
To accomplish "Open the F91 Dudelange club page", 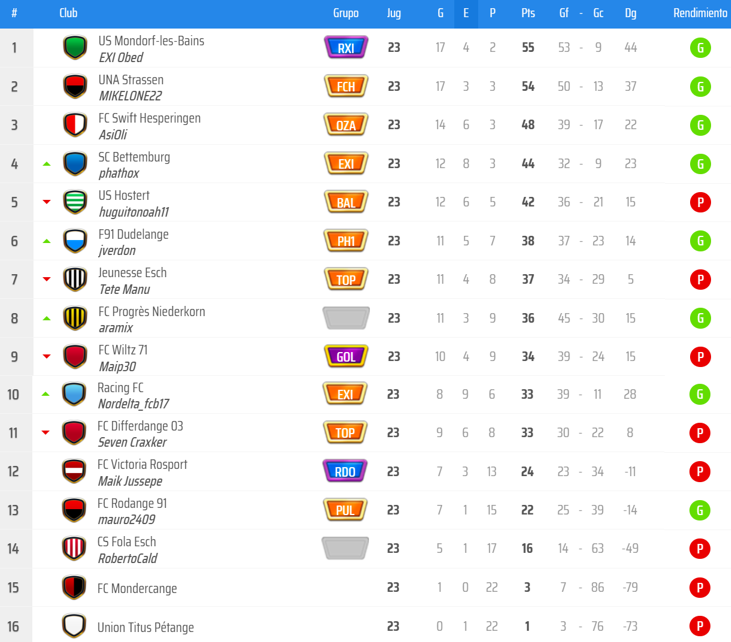I will pyautogui.click(x=133, y=234).
